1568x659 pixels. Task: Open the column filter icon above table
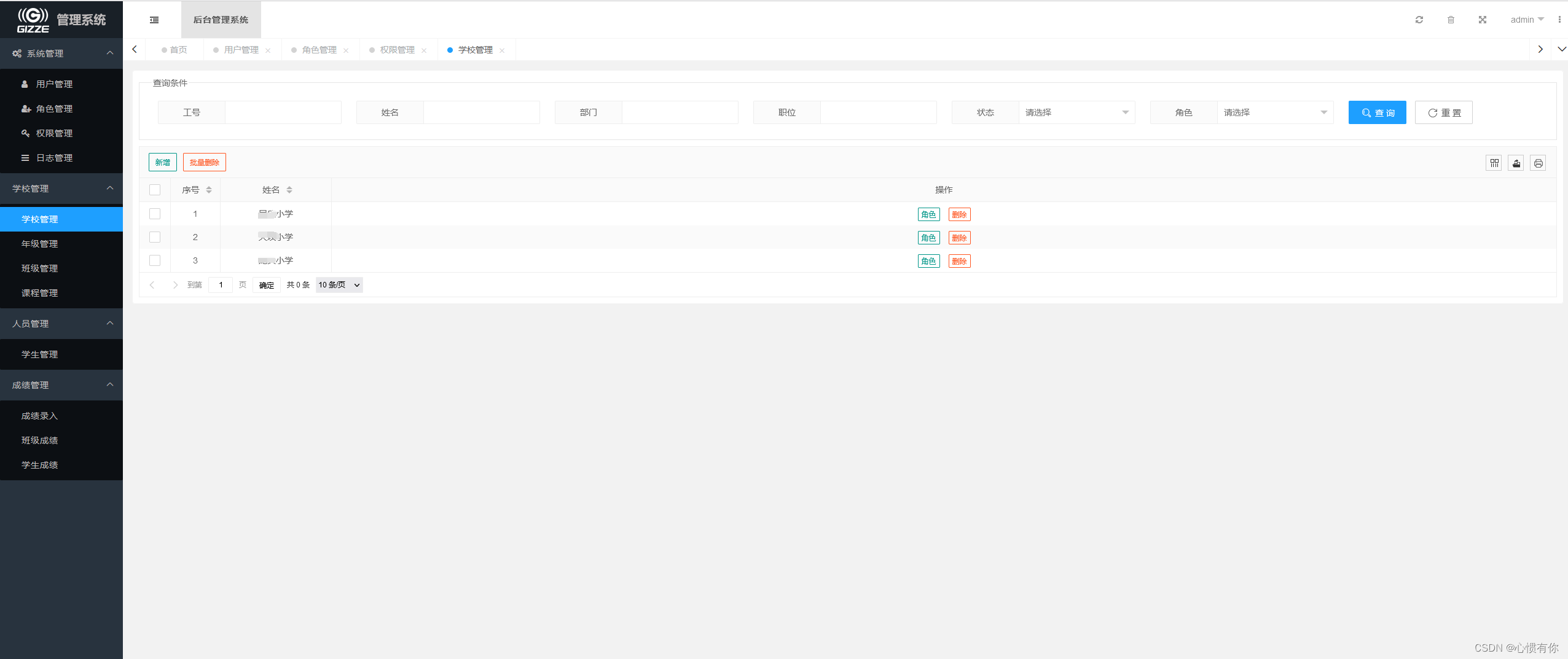pyautogui.click(x=1494, y=163)
